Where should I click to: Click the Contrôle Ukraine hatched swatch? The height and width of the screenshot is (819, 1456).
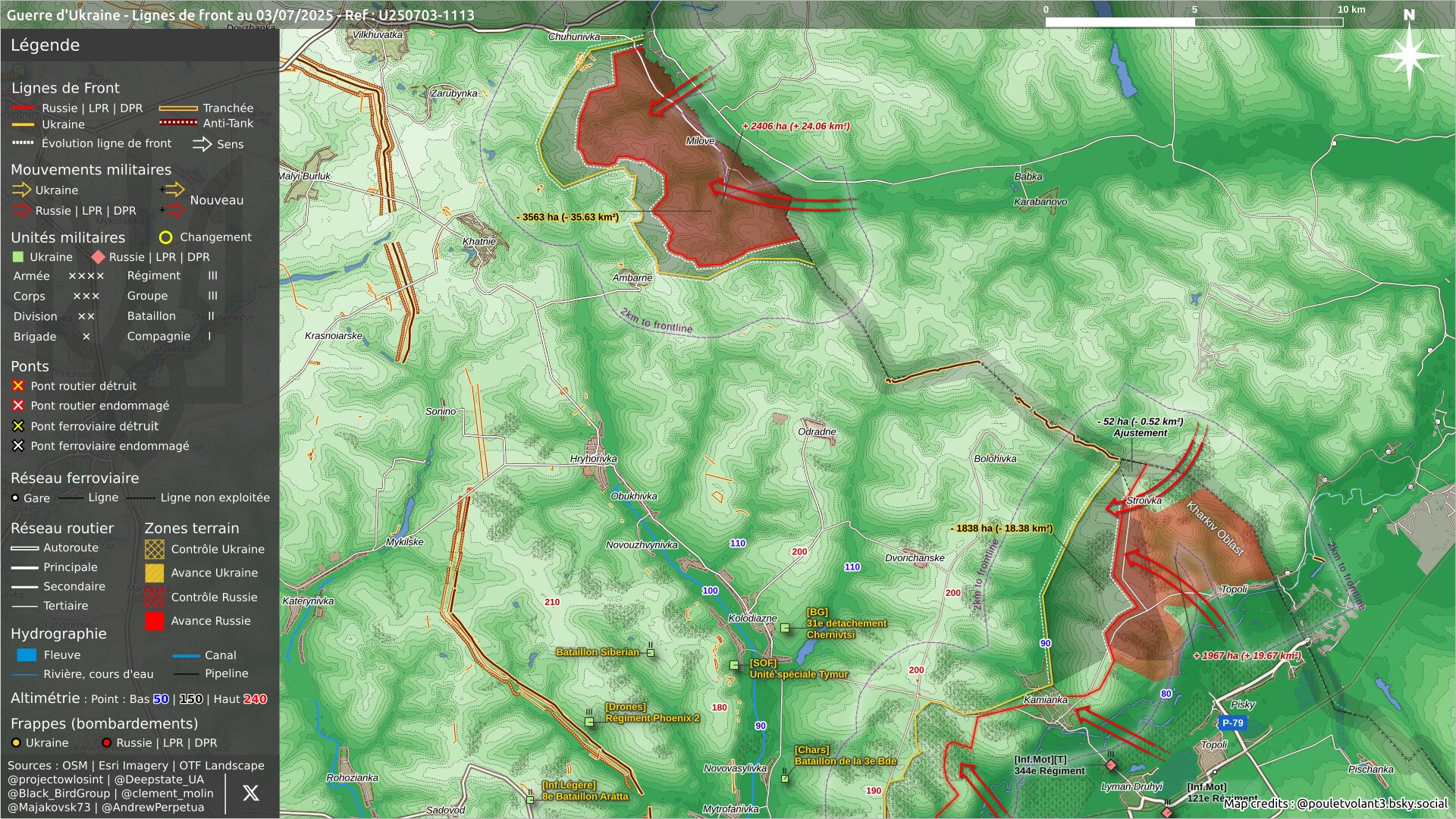(x=154, y=549)
